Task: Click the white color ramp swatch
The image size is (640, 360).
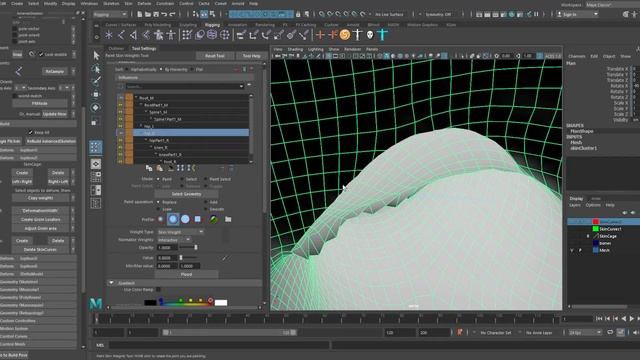Action: click(x=221, y=302)
